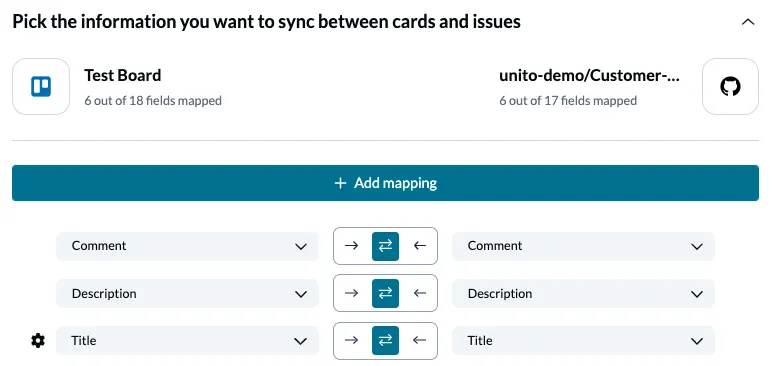The height and width of the screenshot is (366, 772).
Task: Collapse the sync information section chevron
Action: 748,22
